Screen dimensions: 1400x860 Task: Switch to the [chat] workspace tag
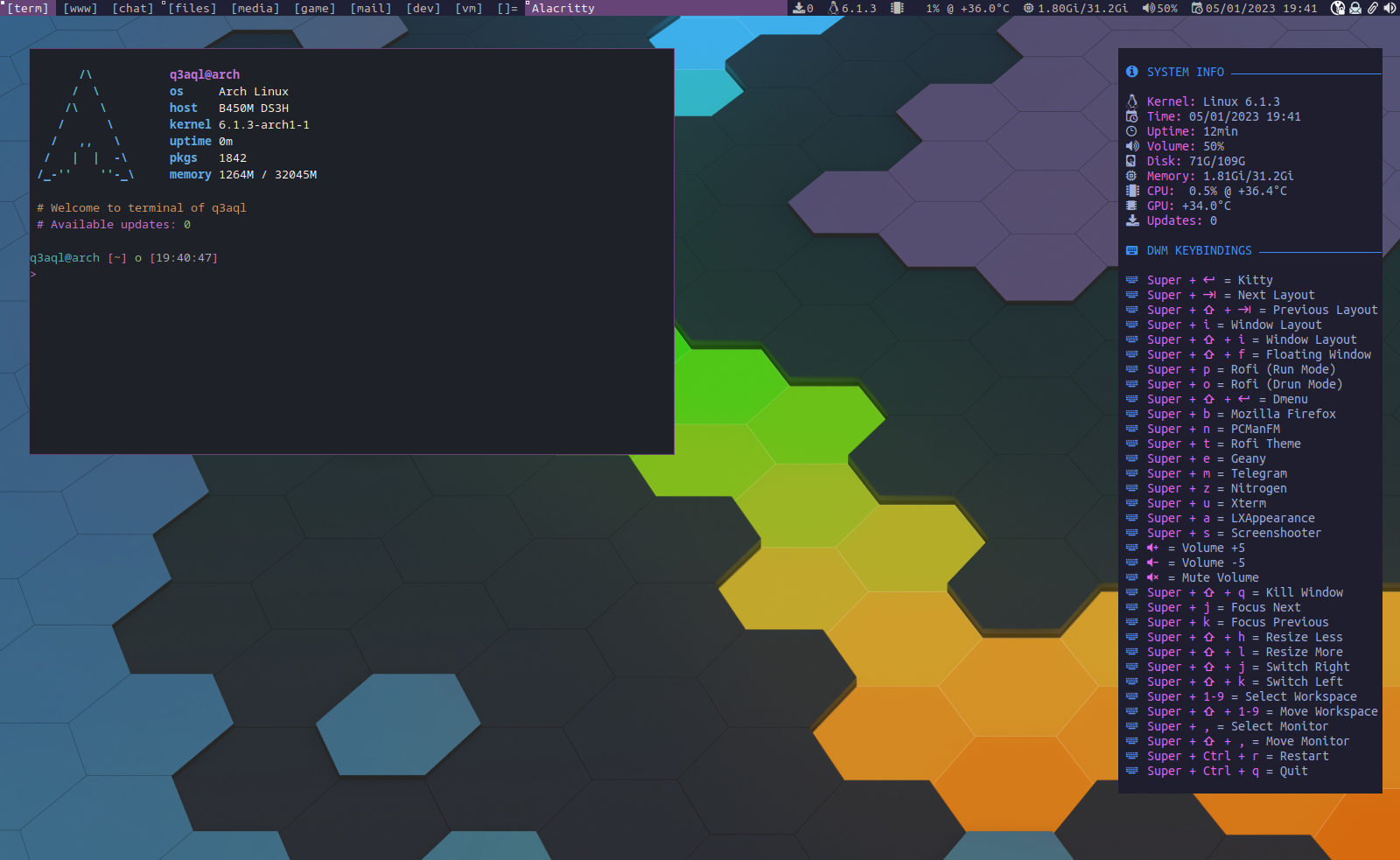pos(133,8)
